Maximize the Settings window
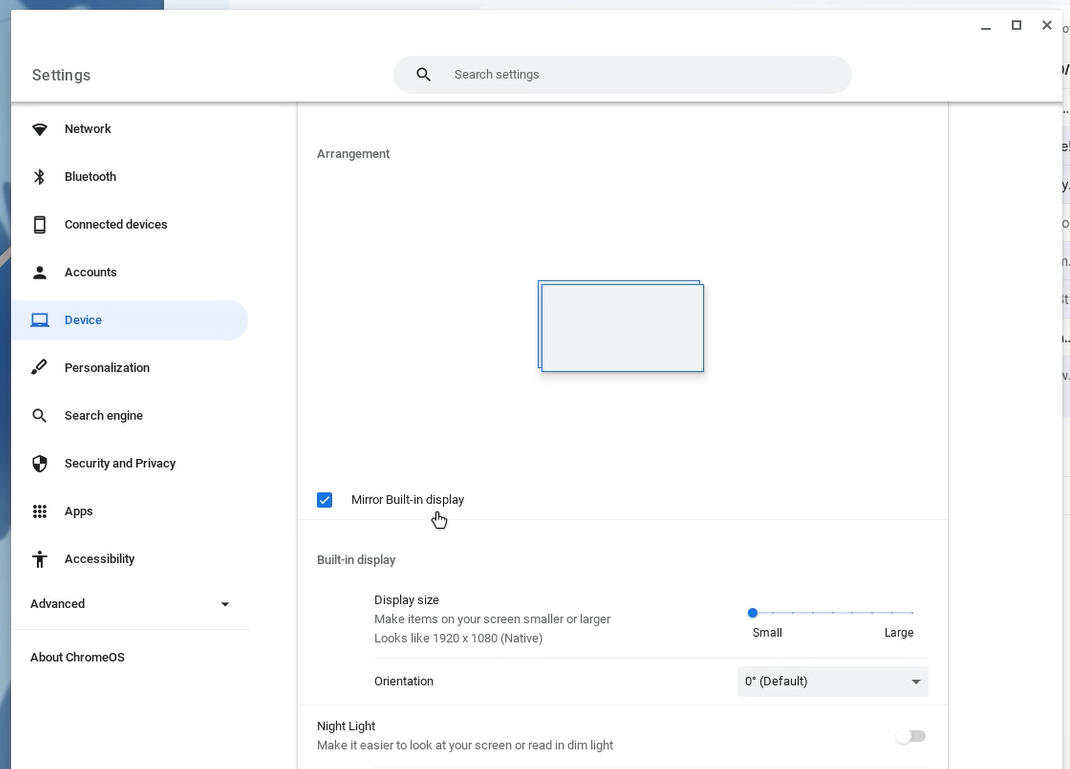 point(1016,26)
